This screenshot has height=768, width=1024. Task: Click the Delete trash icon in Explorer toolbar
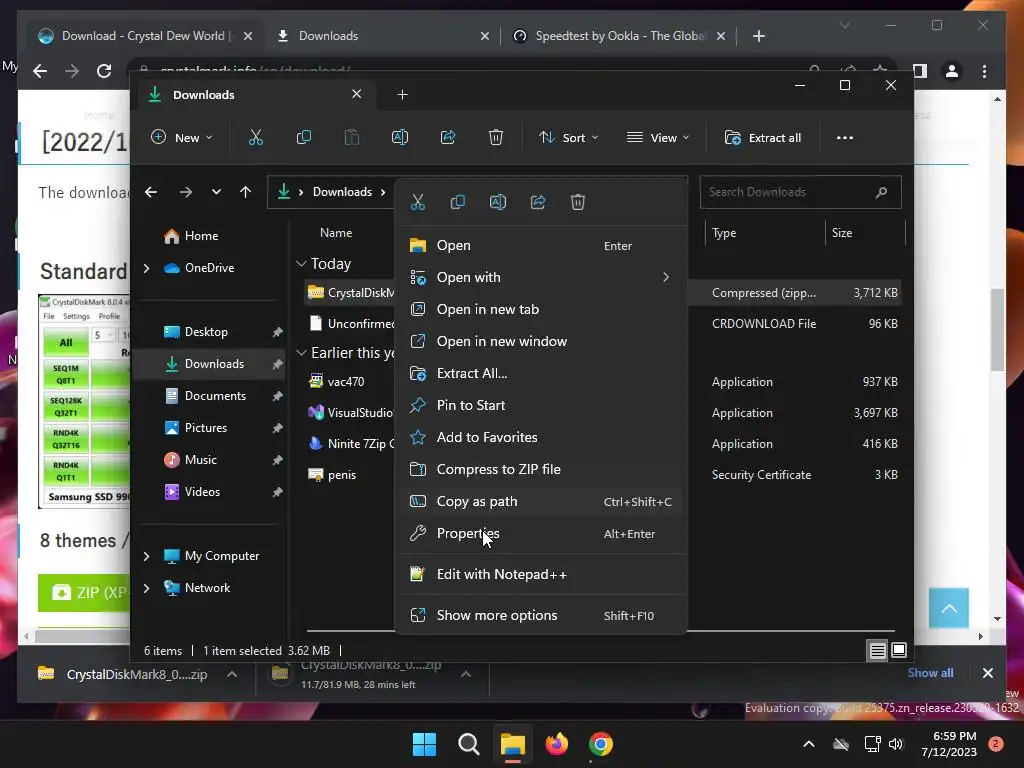(496, 137)
